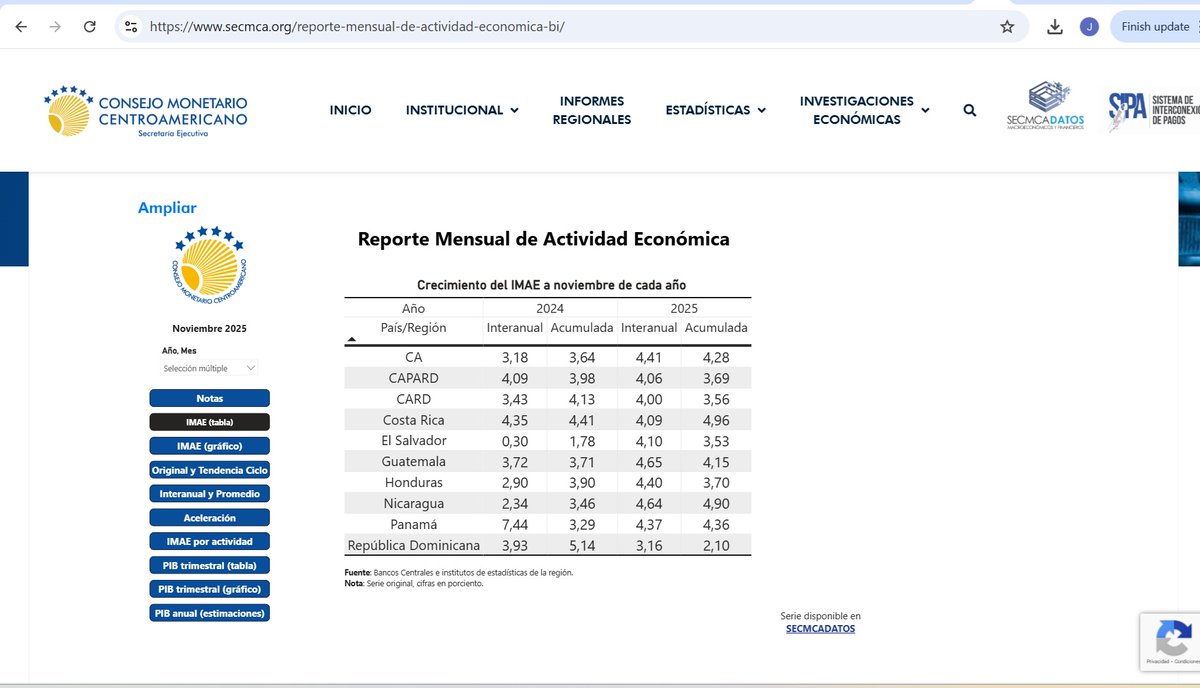Expand the INSTITUCIONAL menu
This screenshot has width=1200, height=688.
[462, 110]
